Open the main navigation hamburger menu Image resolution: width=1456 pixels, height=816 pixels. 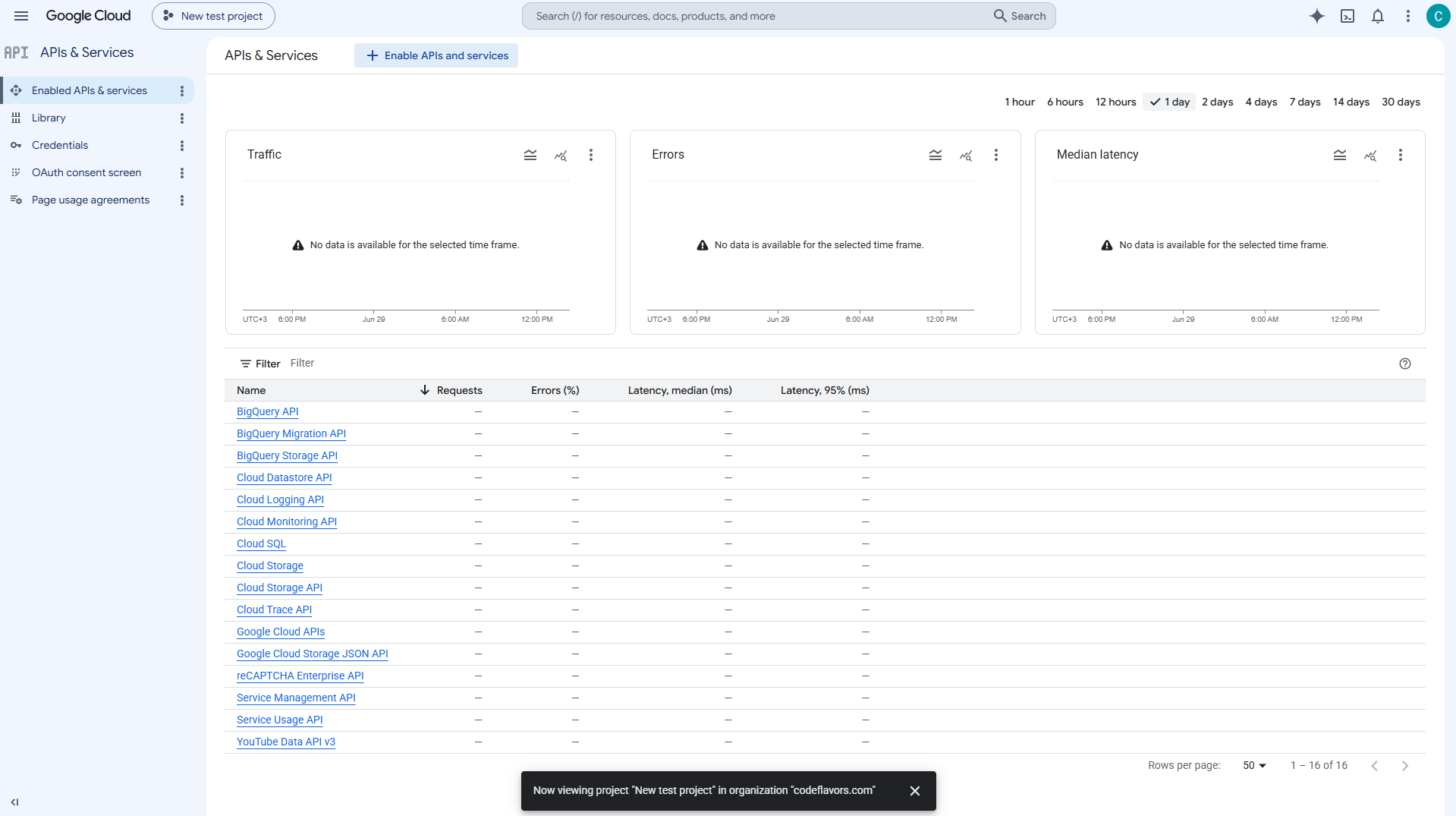click(21, 16)
